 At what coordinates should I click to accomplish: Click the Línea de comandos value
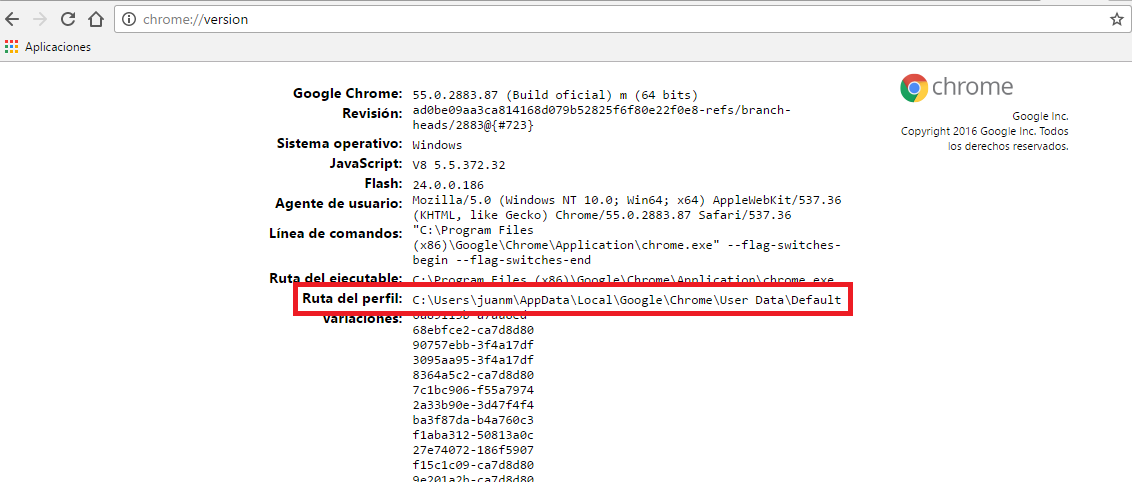click(627, 245)
